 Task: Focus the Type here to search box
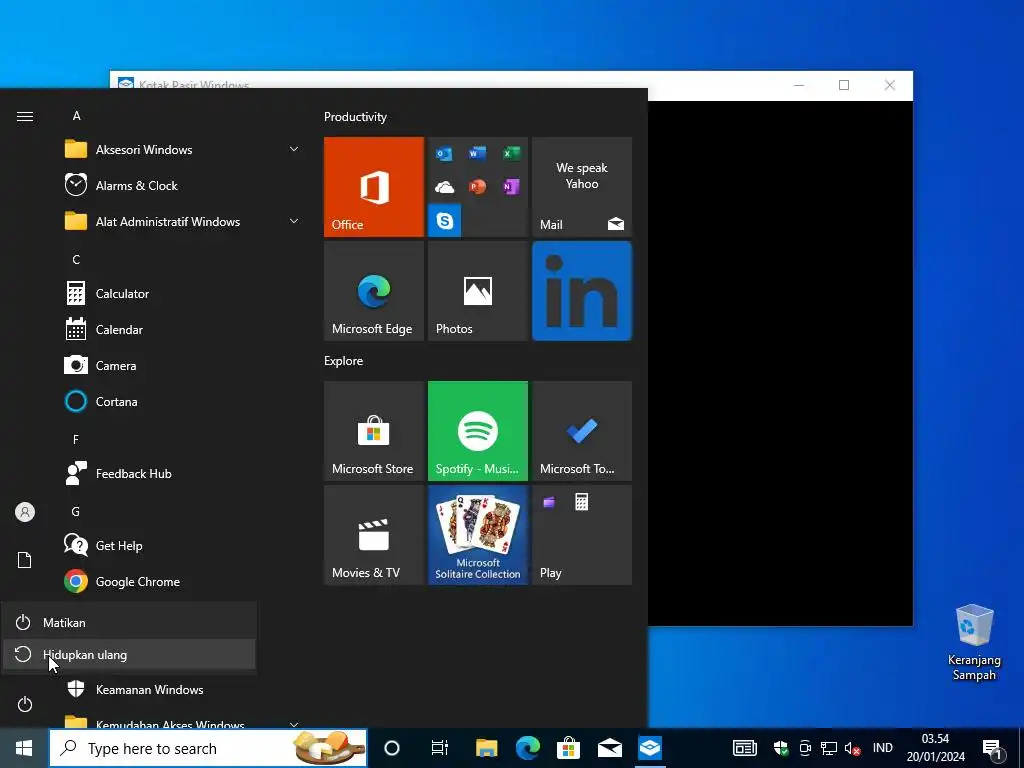[x=208, y=748]
